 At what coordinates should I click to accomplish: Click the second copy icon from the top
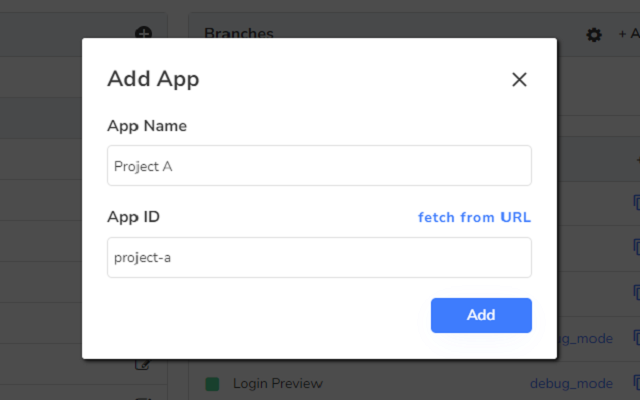coord(636,247)
